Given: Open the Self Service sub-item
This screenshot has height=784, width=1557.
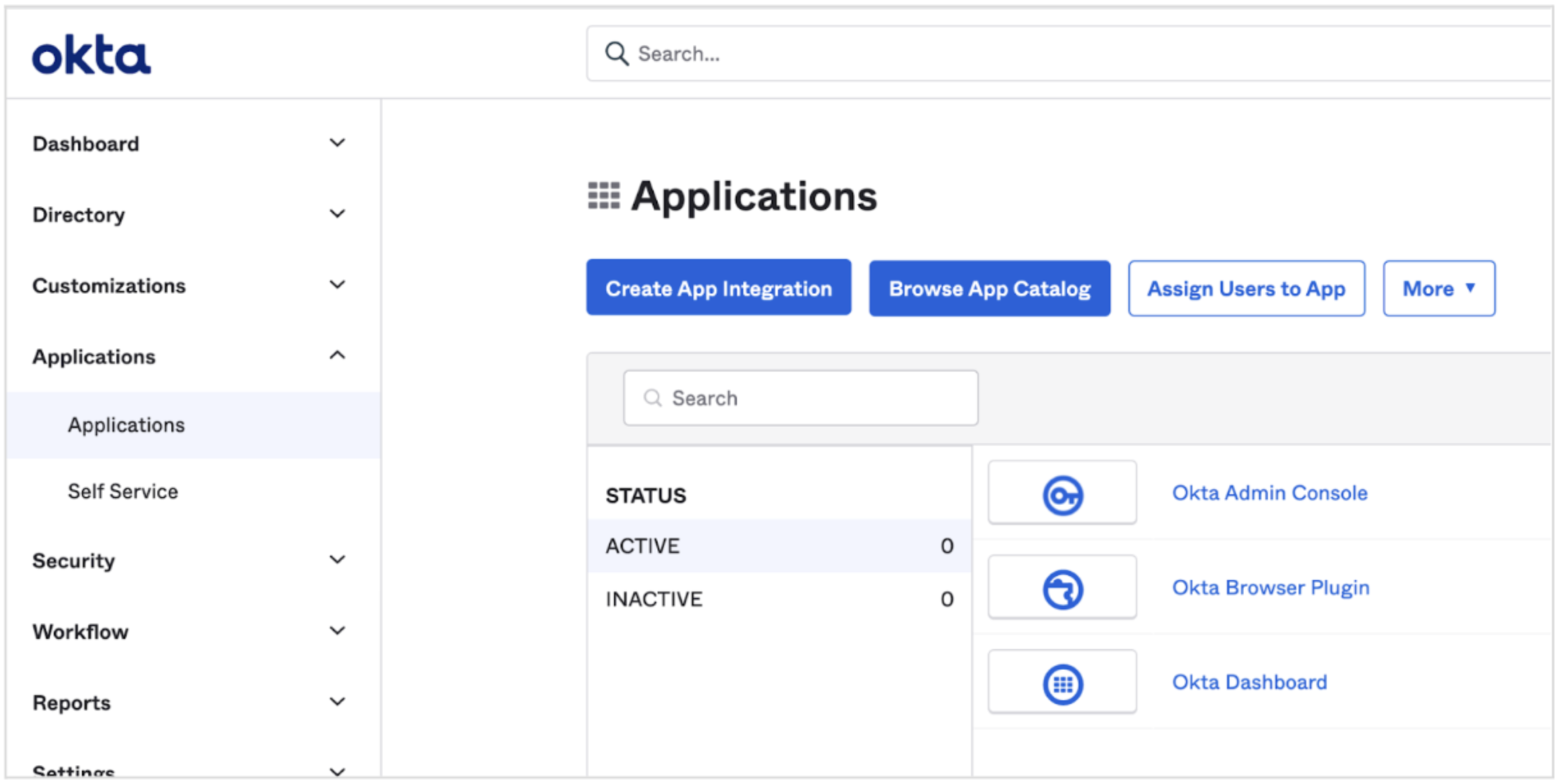Looking at the screenshot, I should tap(123, 492).
